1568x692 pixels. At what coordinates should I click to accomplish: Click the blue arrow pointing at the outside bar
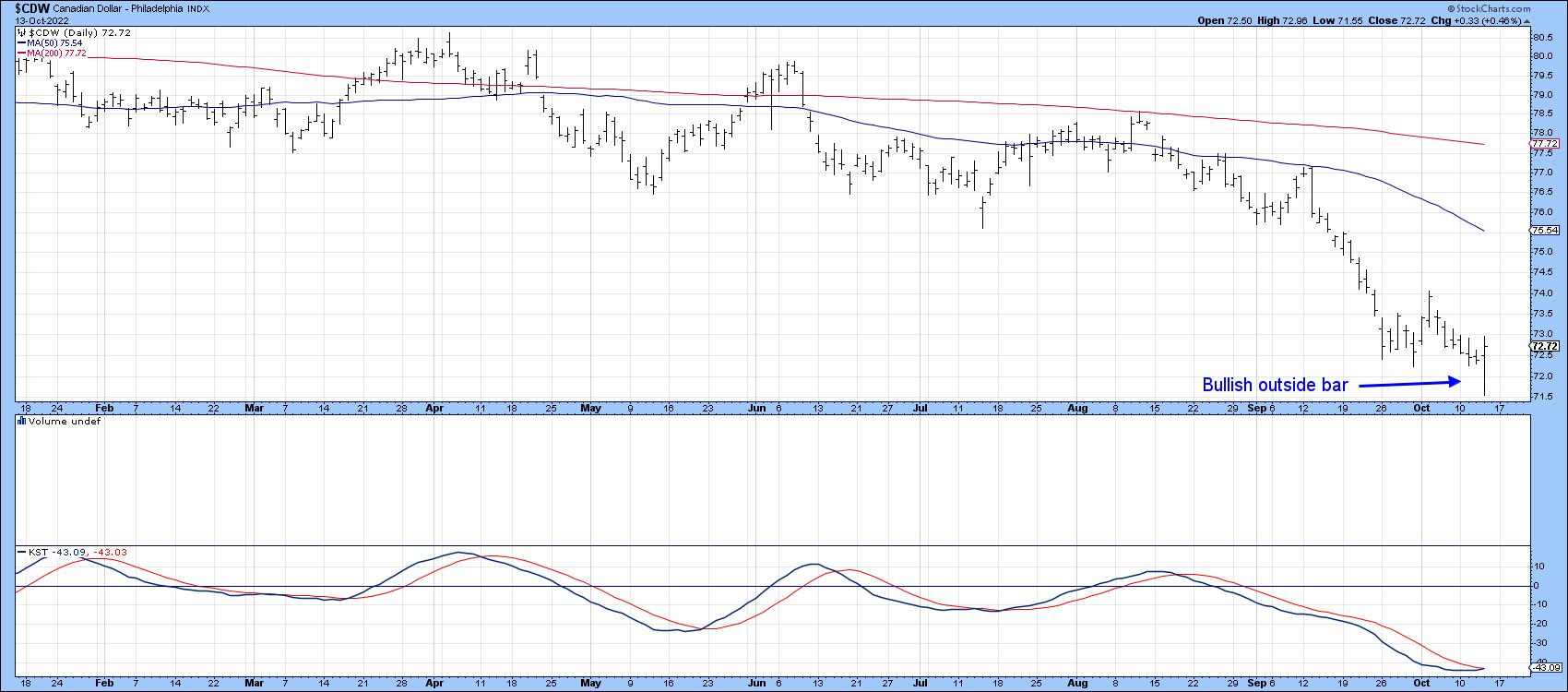tap(1409, 383)
